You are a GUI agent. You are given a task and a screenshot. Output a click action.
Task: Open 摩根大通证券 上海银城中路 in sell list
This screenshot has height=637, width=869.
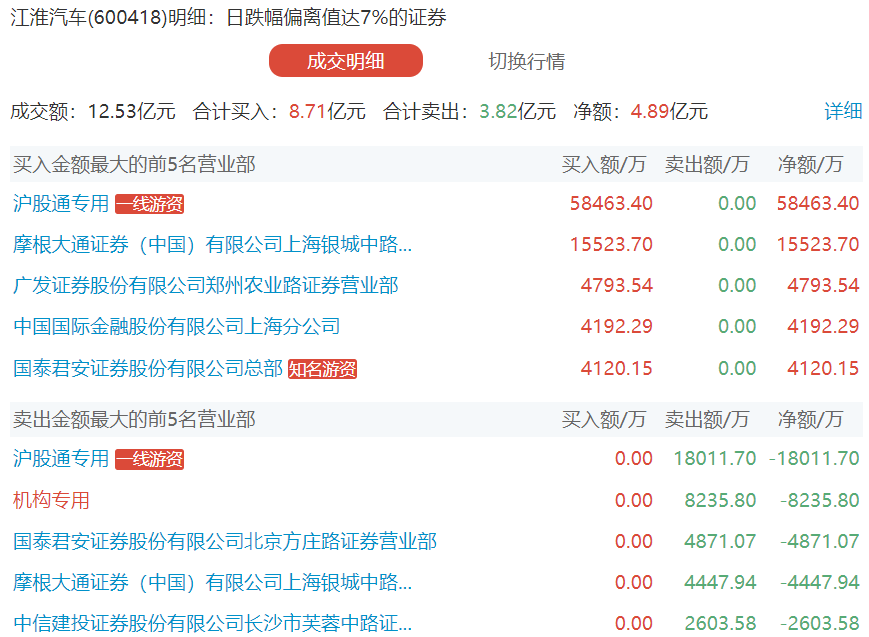coord(212,583)
